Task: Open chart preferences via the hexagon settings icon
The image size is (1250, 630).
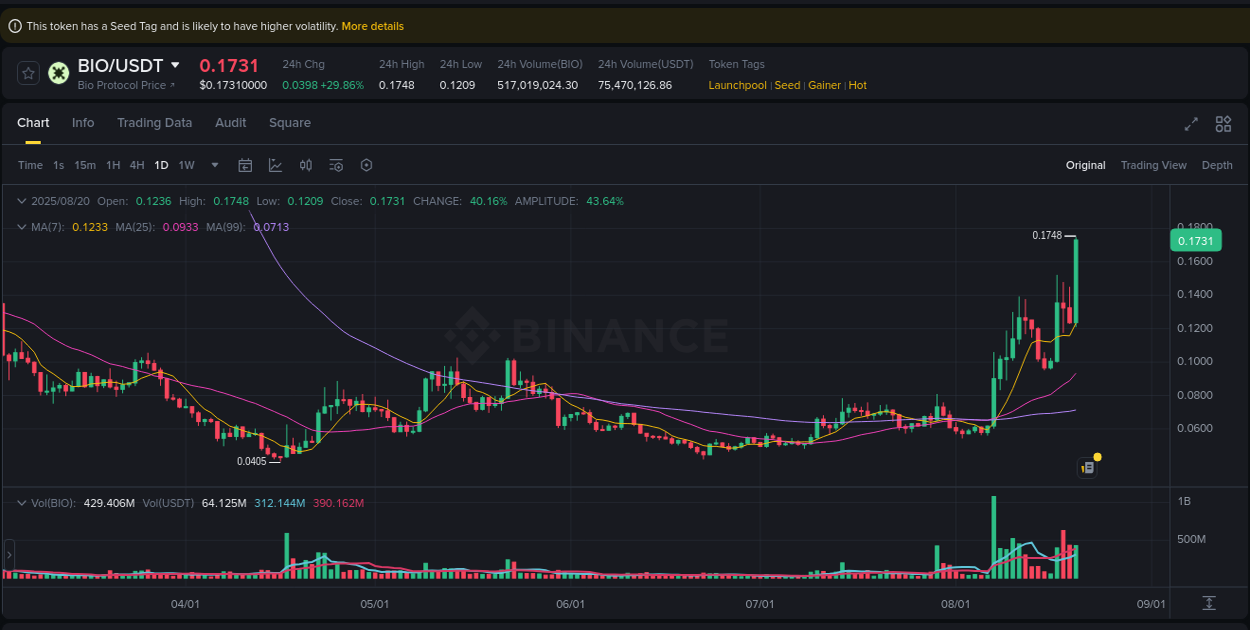Action: (366, 165)
